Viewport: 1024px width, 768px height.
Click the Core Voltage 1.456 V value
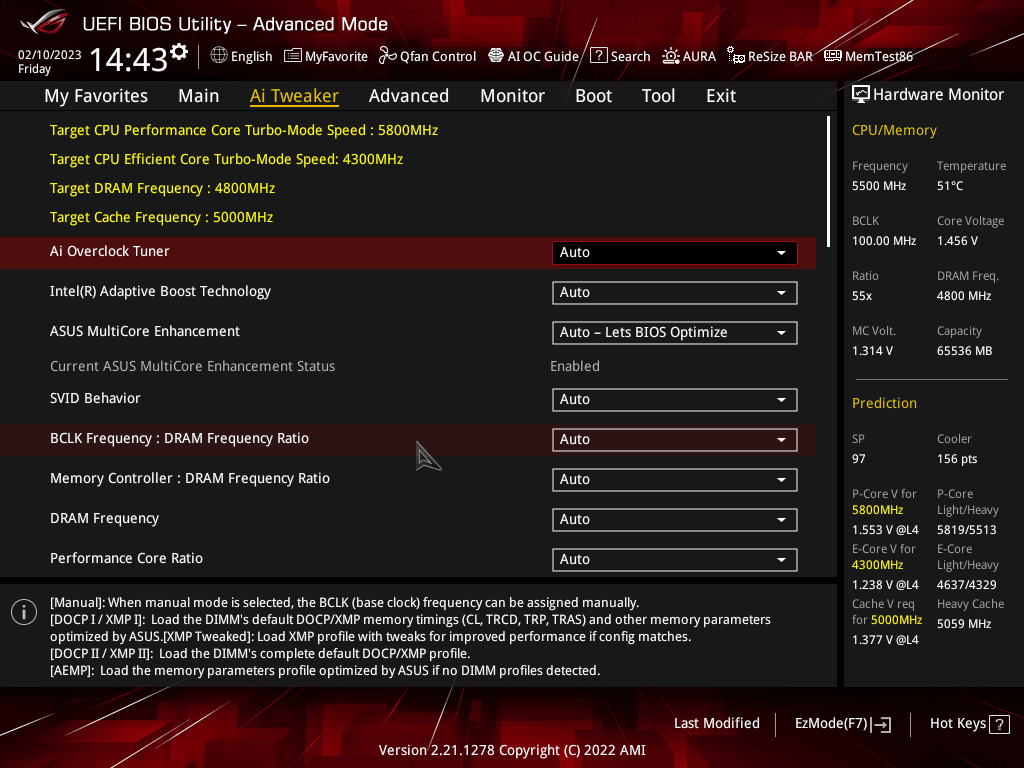[x=957, y=241]
